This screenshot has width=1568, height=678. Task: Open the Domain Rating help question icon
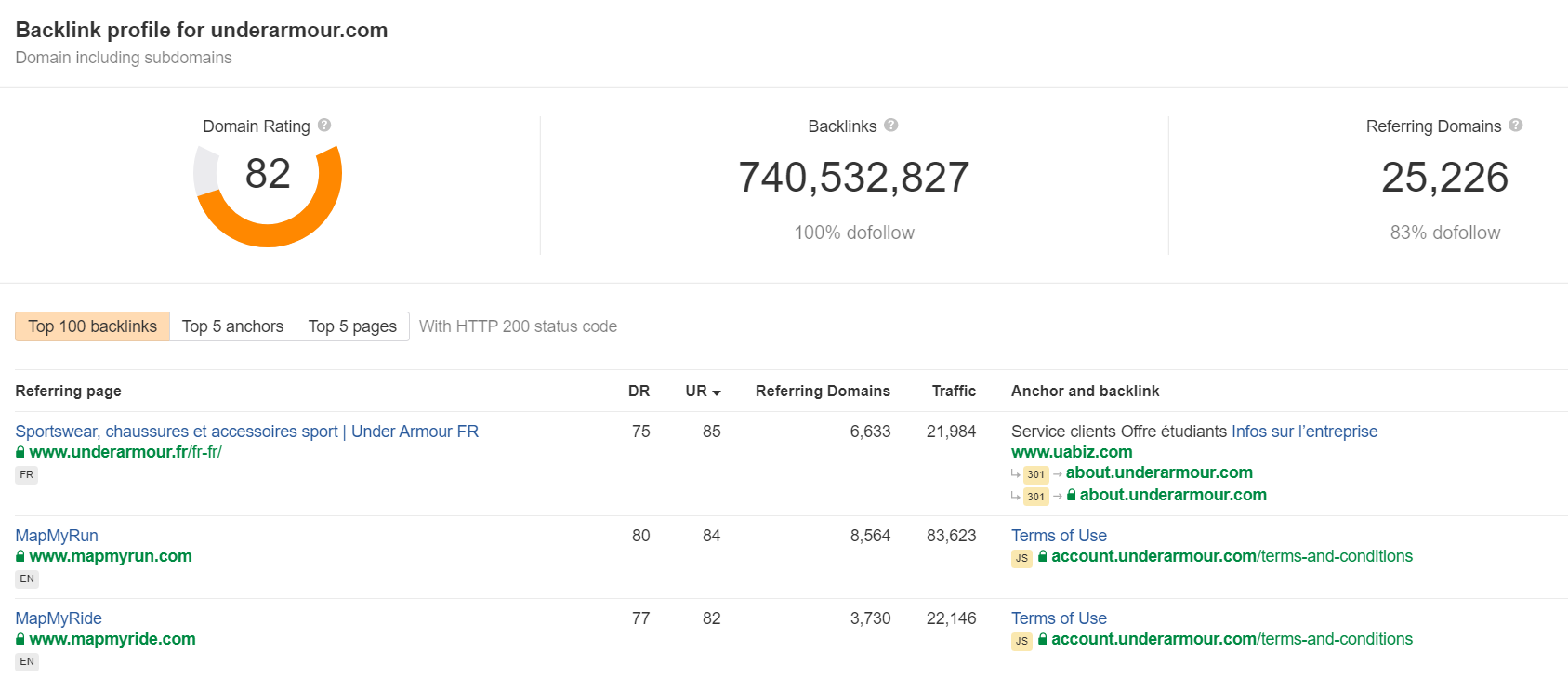324,125
